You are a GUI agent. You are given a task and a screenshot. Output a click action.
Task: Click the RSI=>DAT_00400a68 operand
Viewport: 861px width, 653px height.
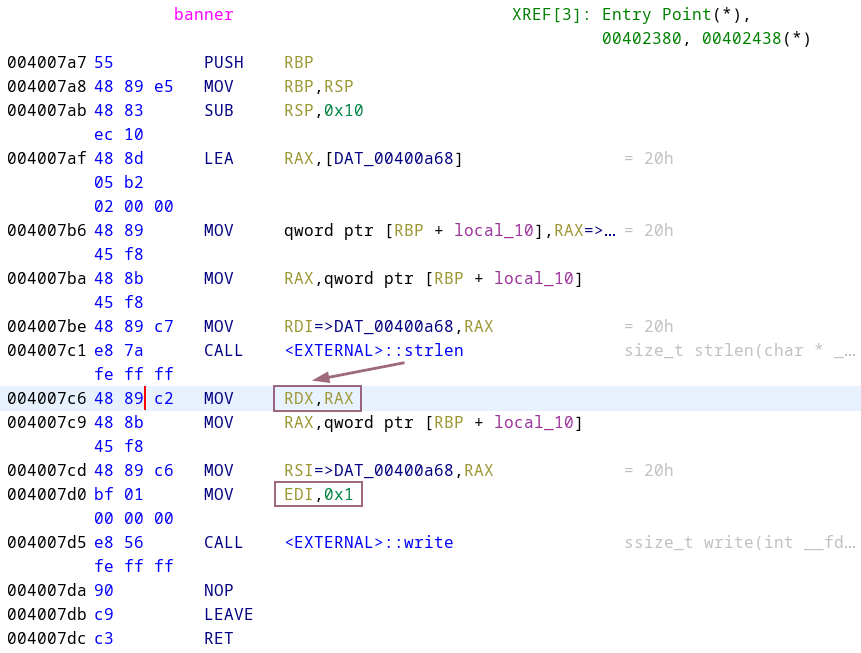tap(368, 471)
